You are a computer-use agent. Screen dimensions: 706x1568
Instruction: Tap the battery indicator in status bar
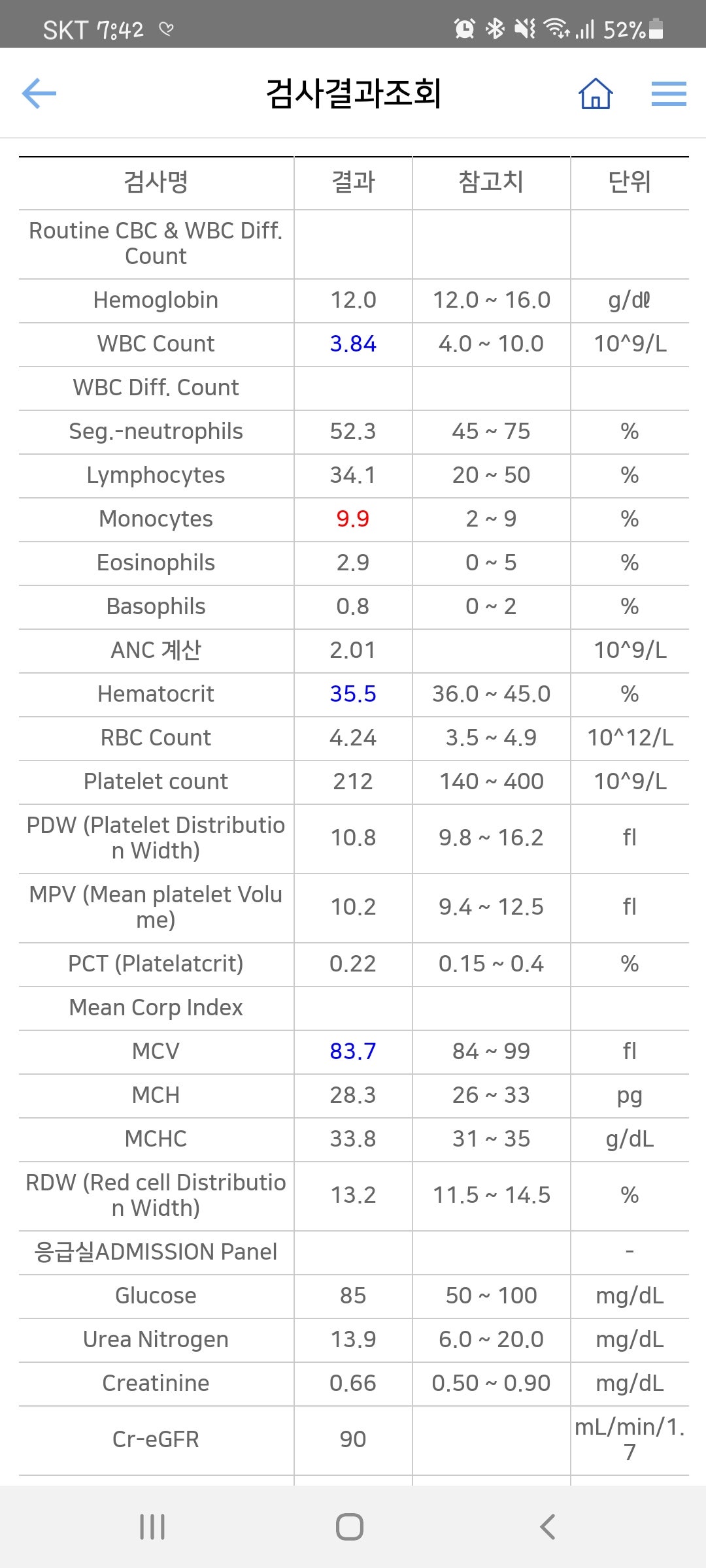656,29
